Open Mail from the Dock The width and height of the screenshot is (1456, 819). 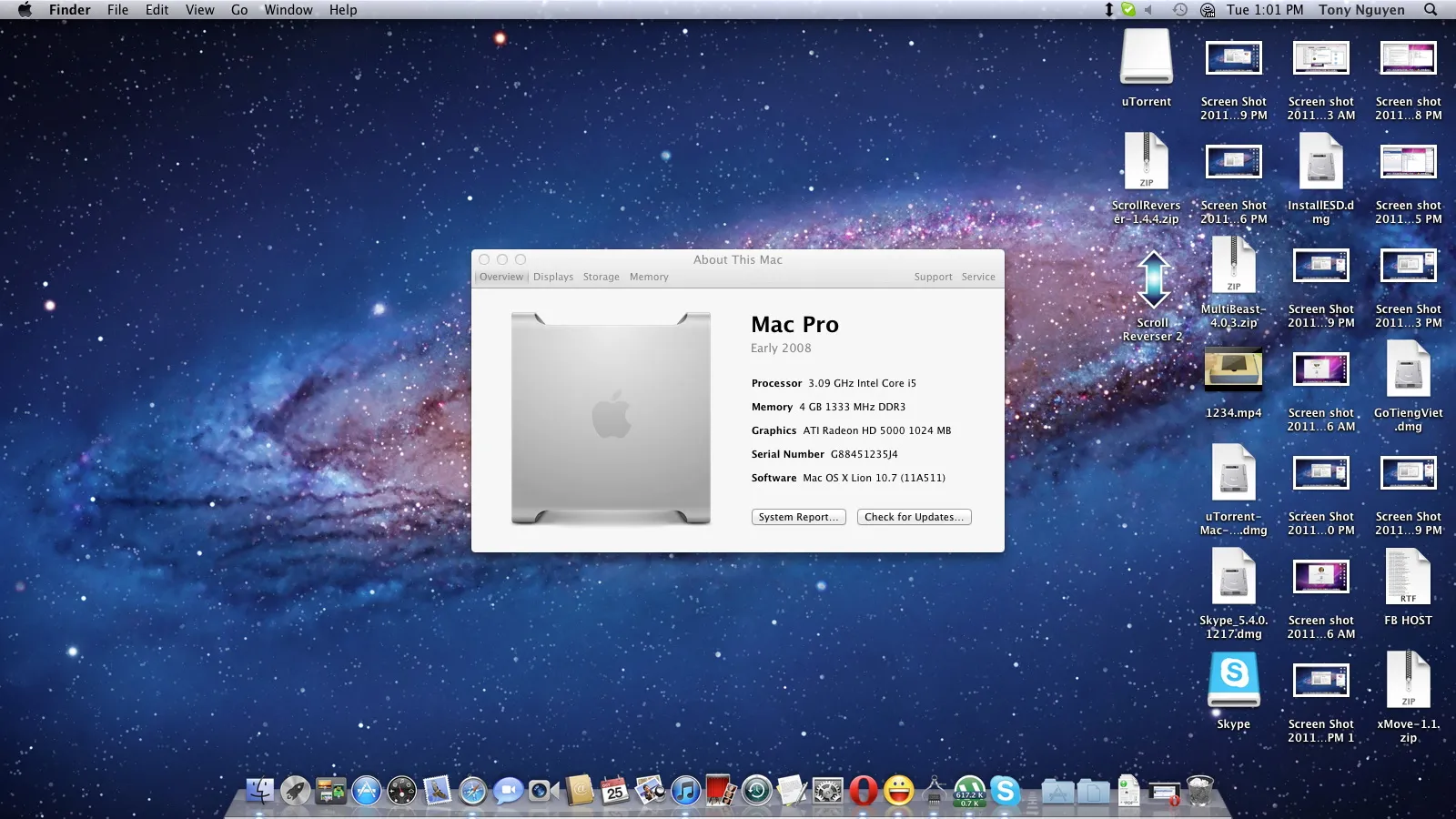coord(436,792)
